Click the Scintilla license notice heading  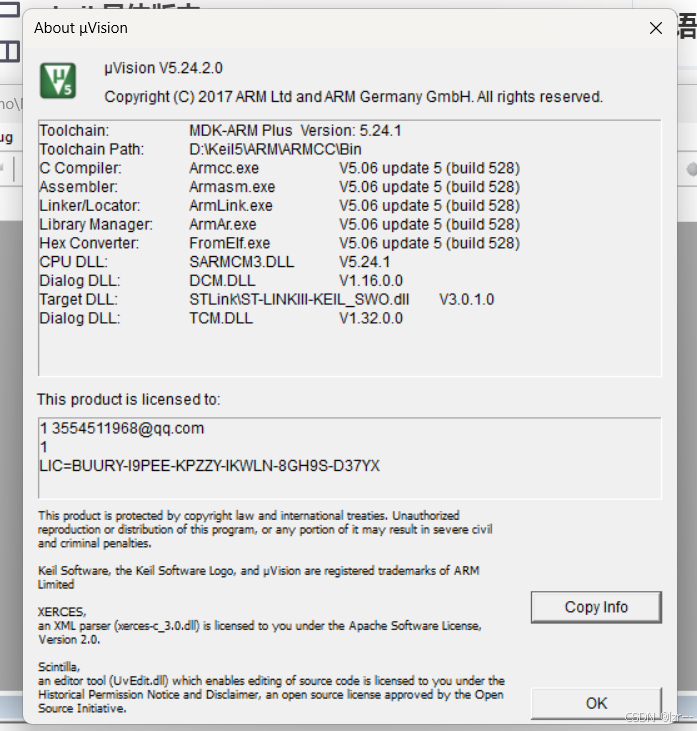pos(59,667)
